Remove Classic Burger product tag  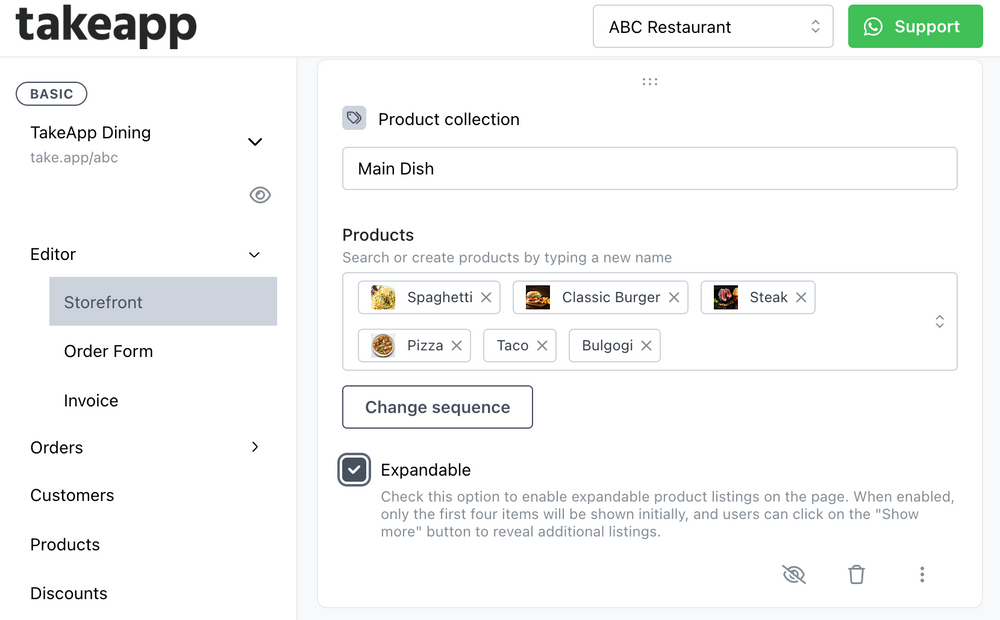click(674, 297)
